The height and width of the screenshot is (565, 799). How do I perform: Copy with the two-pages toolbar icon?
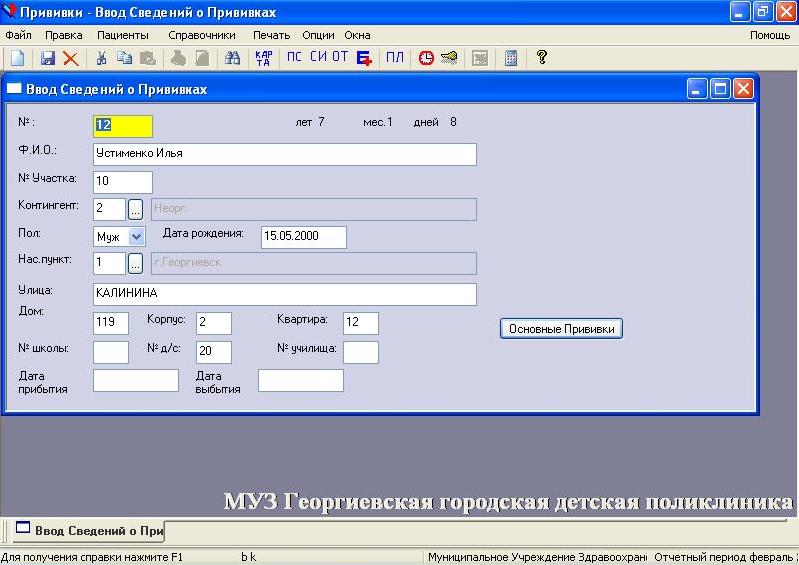click(x=124, y=58)
